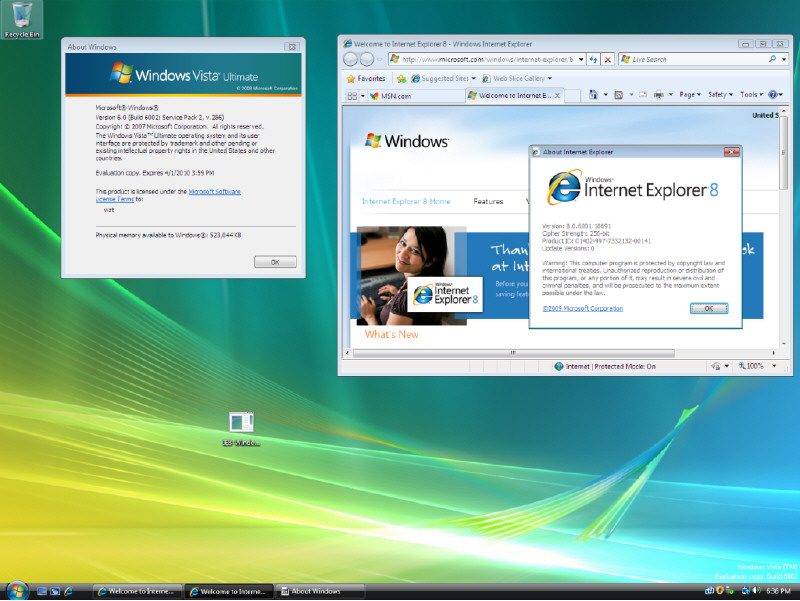Click the Home icon in command bar
Image resolution: width=800 pixels, height=601 pixels.
[x=593, y=94]
